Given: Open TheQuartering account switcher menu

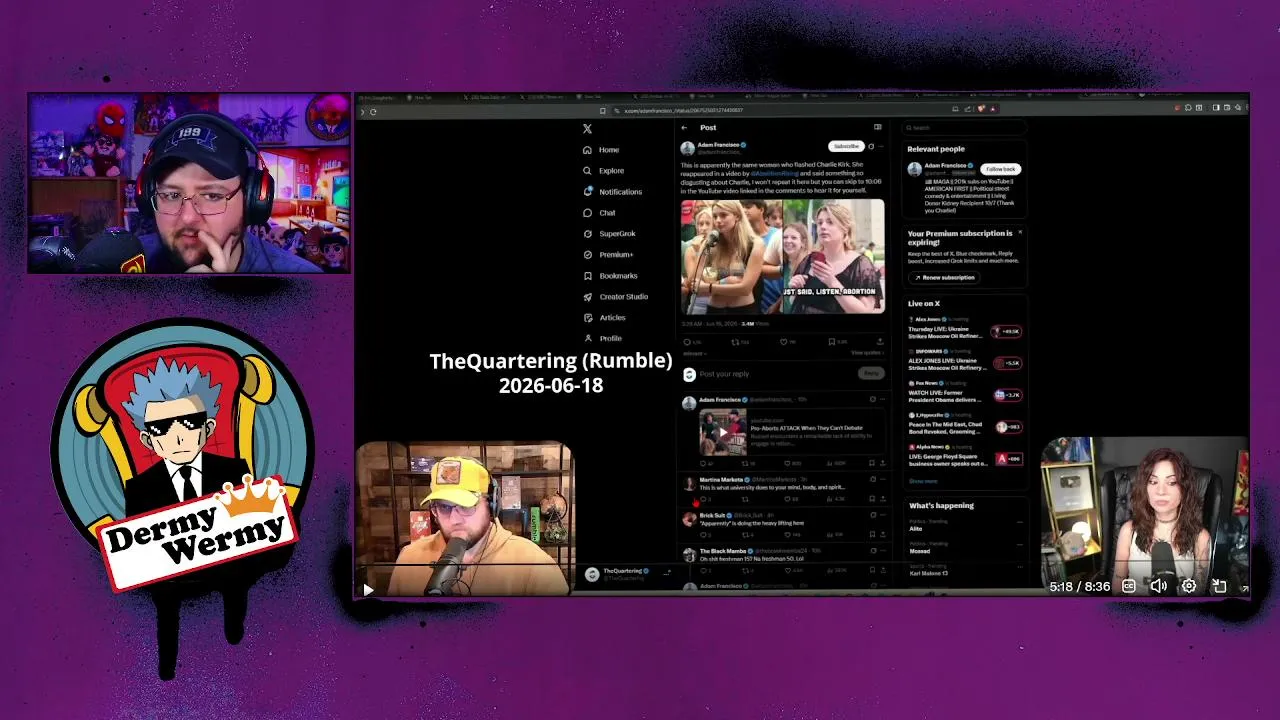Looking at the screenshot, I should click(627, 574).
